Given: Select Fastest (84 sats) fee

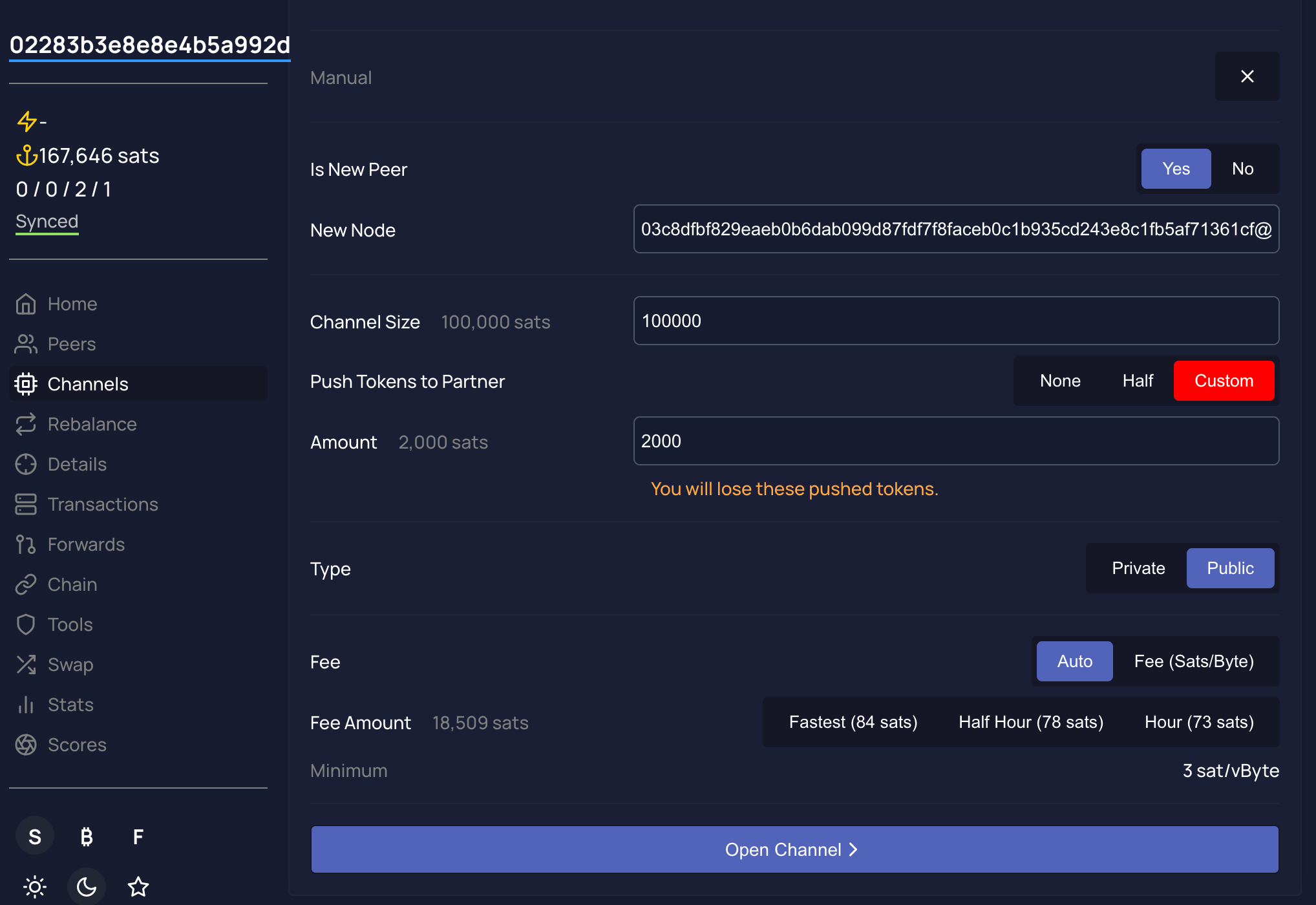Looking at the screenshot, I should 853,722.
